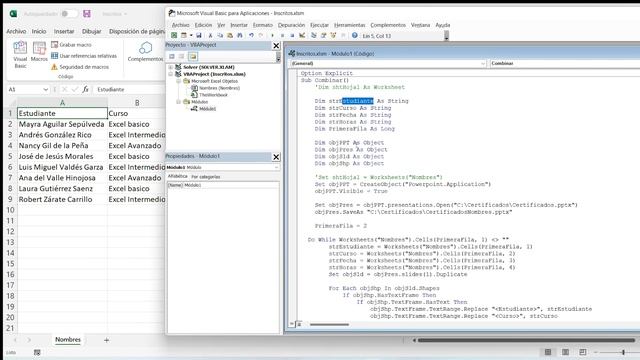The image size is (640, 360).
Task: Collapse the Microsoft Excel Objetos folder
Action: click(178, 81)
